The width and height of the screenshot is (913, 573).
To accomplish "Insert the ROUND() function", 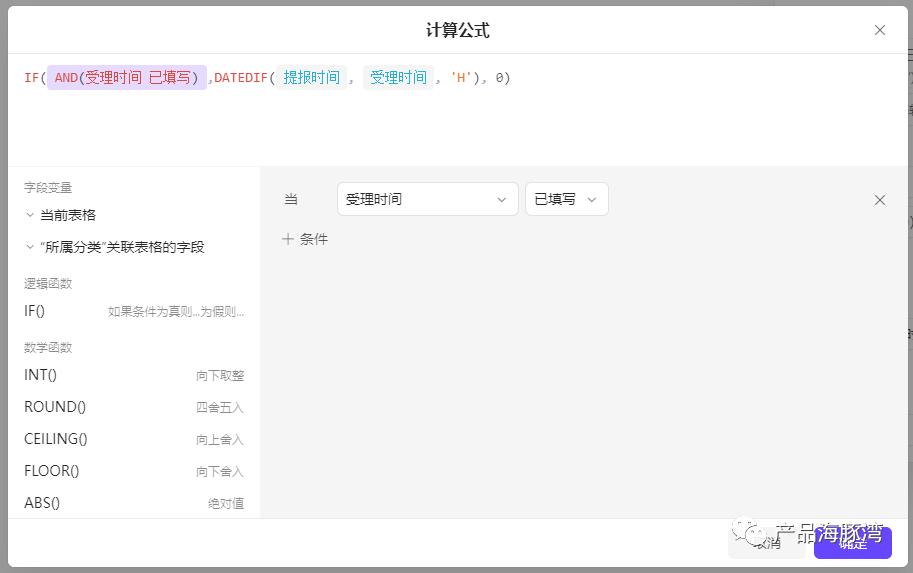I will pos(134,407).
